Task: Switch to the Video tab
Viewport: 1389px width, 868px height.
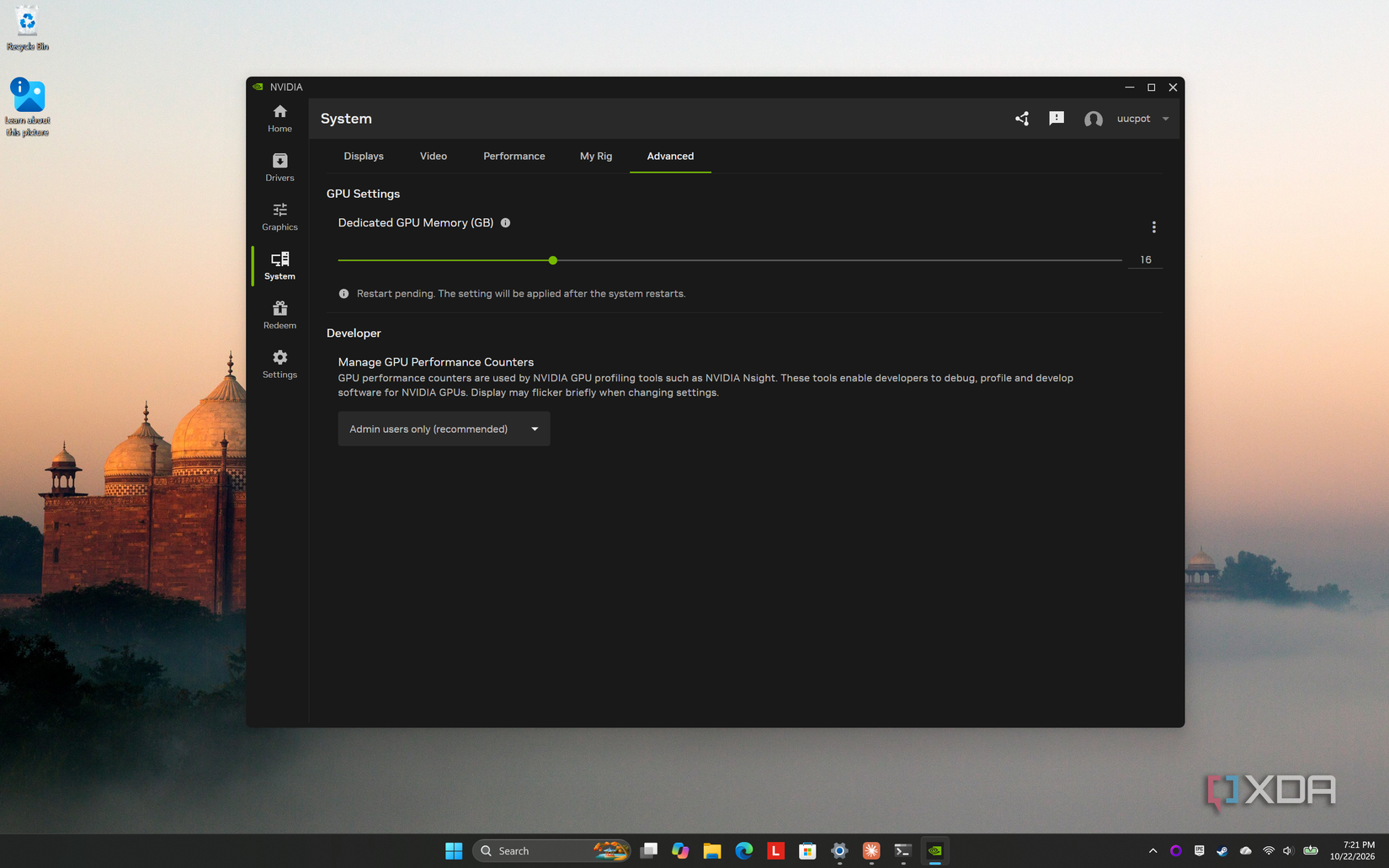Action: point(434,156)
